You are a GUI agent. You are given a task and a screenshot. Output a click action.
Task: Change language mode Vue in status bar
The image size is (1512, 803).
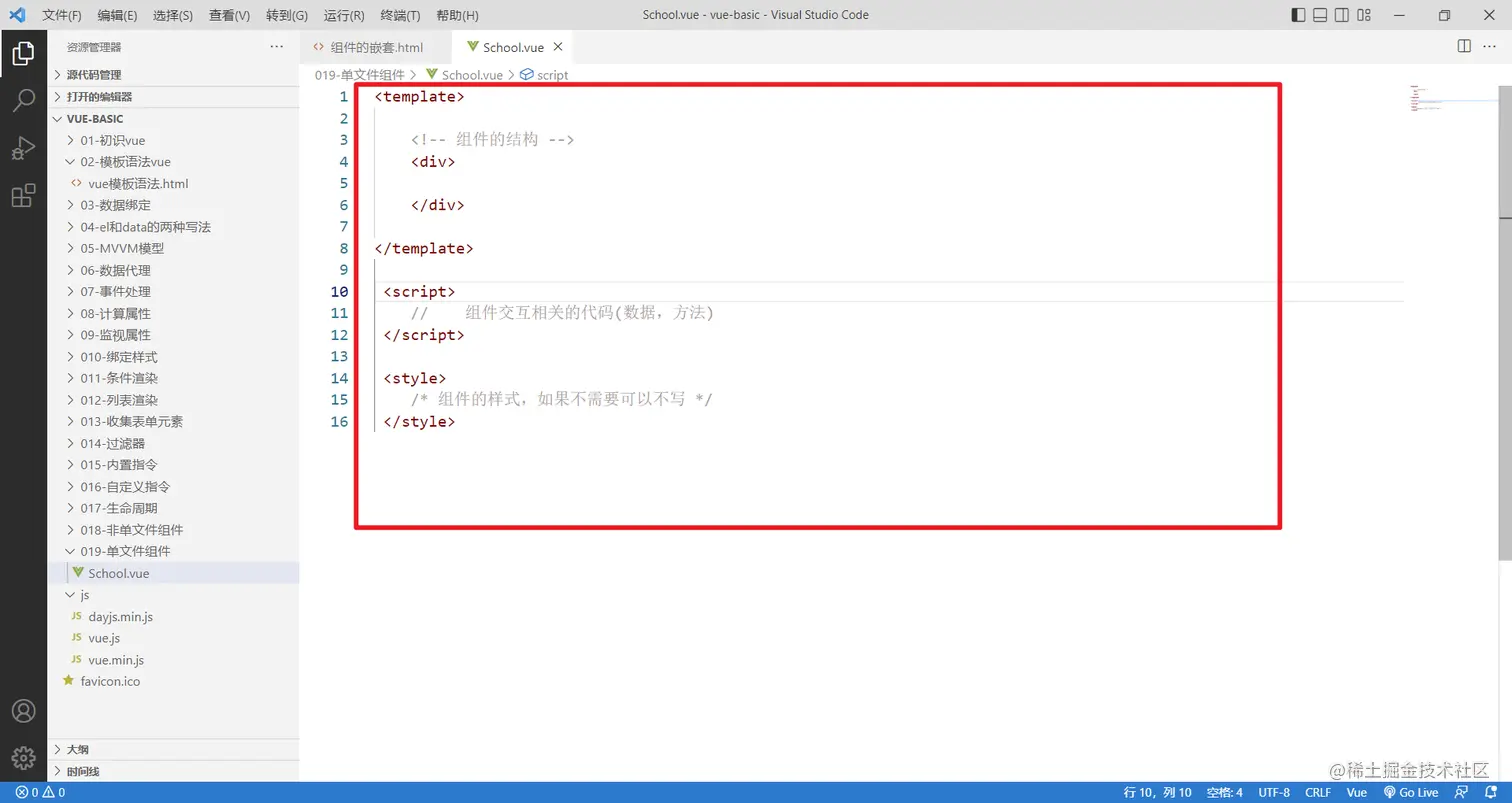coord(1357,792)
